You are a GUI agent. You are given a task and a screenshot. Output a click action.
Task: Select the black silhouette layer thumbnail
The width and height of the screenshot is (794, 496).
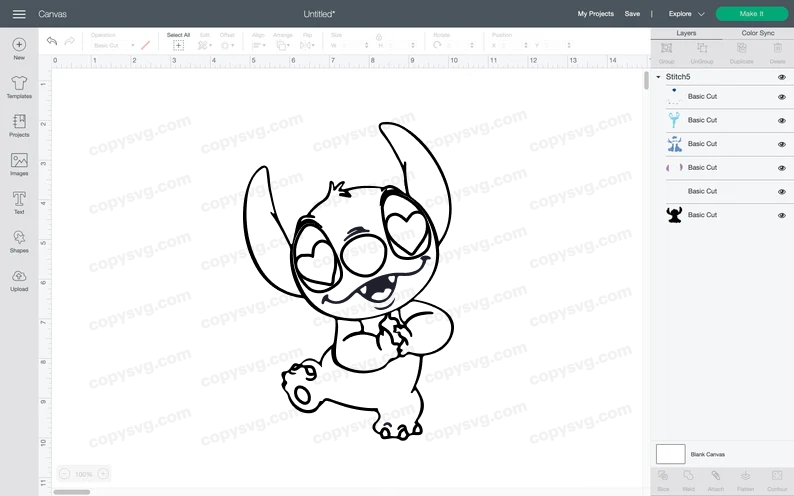(674, 215)
